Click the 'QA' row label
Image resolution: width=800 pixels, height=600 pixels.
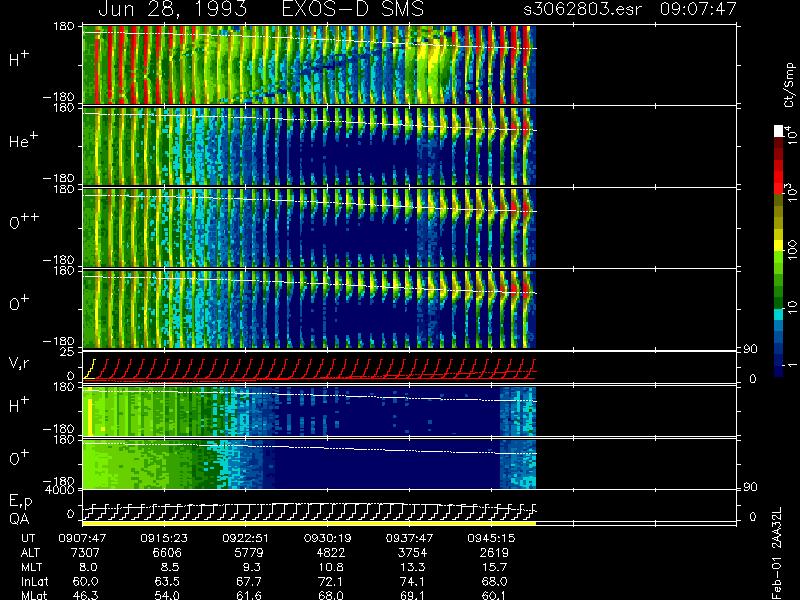tap(19, 518)
